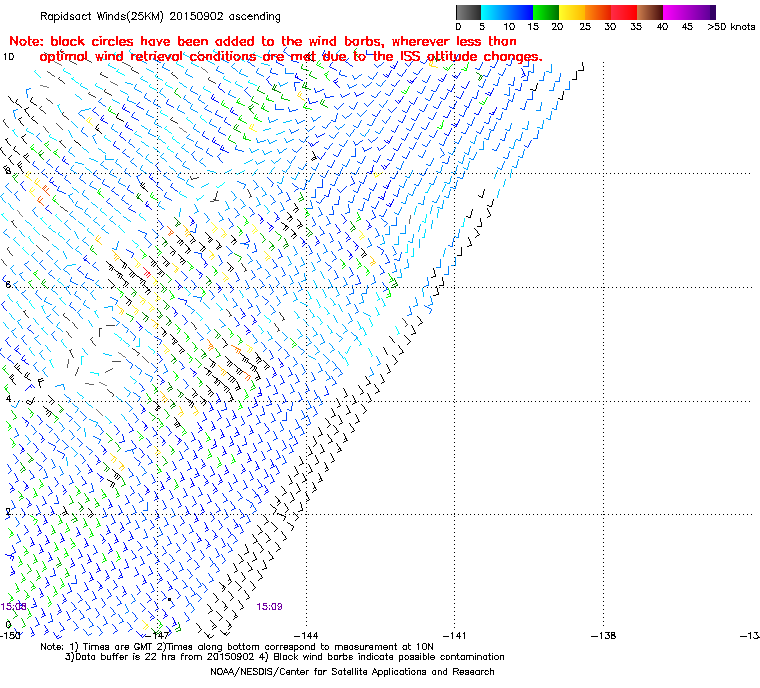Click the '5' label on the color scale
This screenshot has height=688, width=760.
tap(482, 27)
